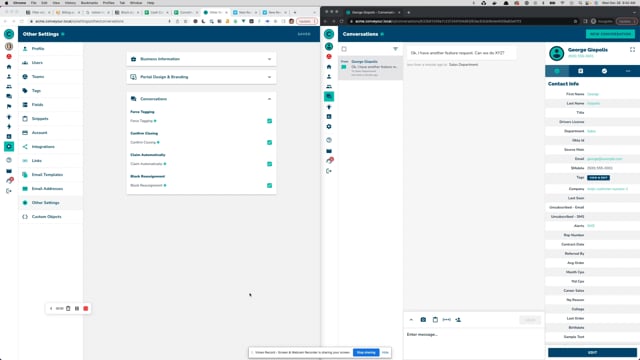Switch to notes tab in contact panel
Image resolution: width=640 pixels, height=360 pixels.
(x=580, y=71)
